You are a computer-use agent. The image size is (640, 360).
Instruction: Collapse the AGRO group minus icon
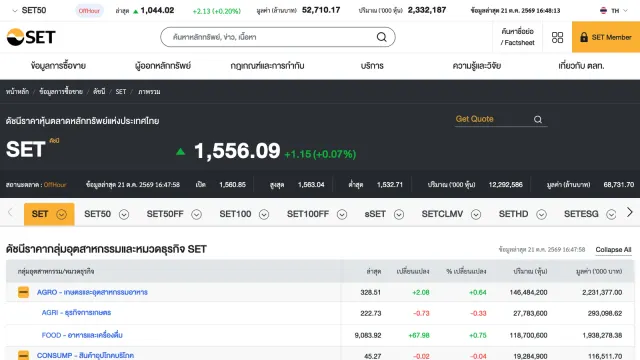coord(23,292)
